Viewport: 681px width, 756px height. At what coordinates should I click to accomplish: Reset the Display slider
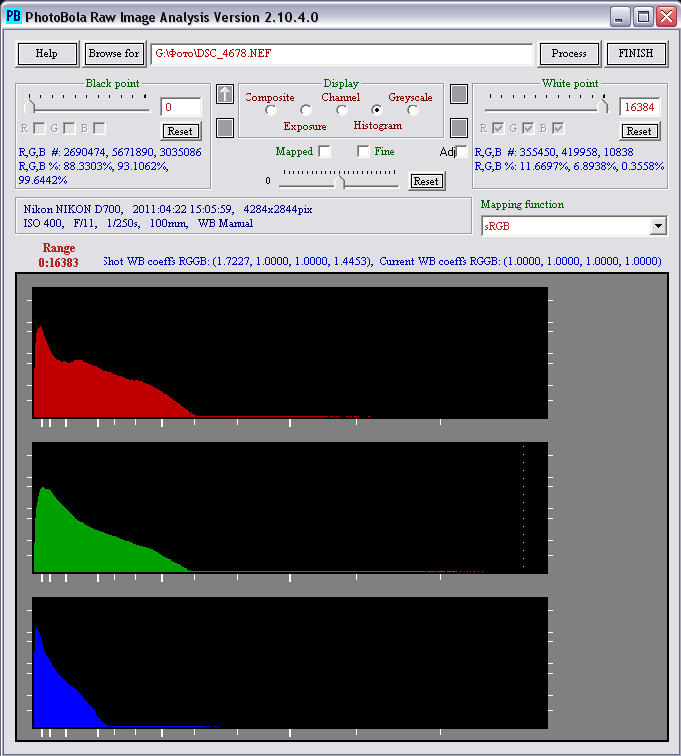426,181
